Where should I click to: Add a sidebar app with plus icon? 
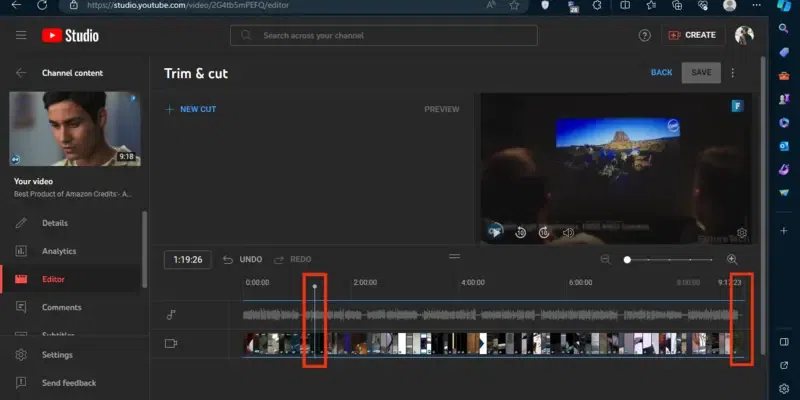[x=784, y=231]
